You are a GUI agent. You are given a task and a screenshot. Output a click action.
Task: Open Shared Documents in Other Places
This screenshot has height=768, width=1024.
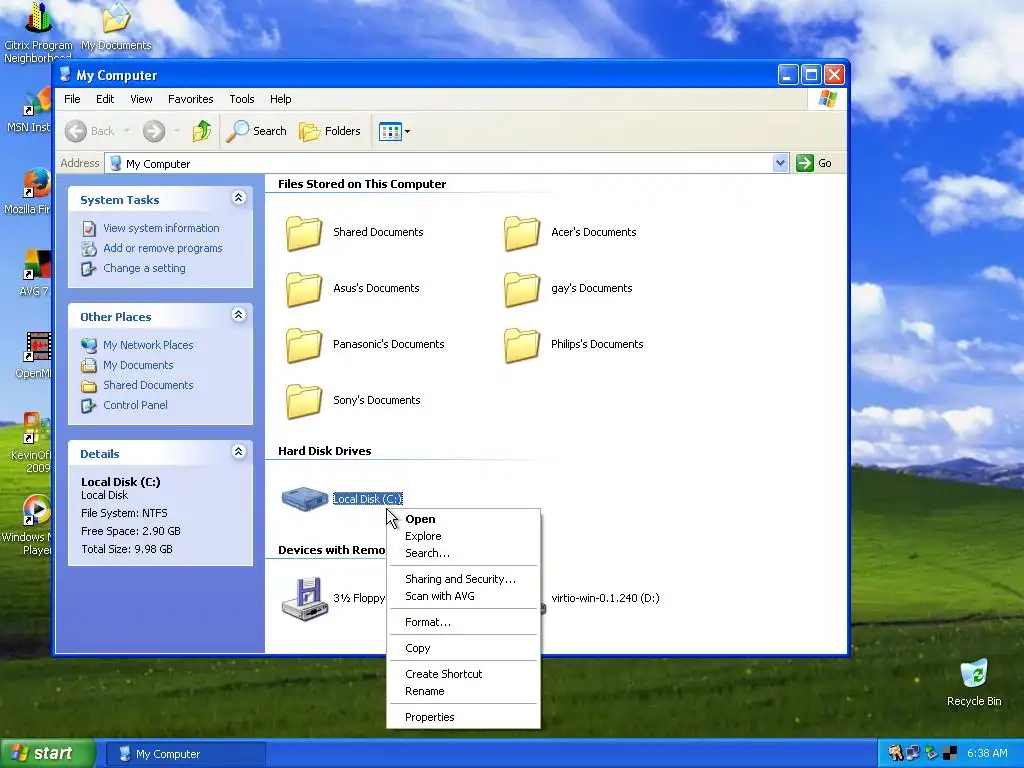pos(148,385)
